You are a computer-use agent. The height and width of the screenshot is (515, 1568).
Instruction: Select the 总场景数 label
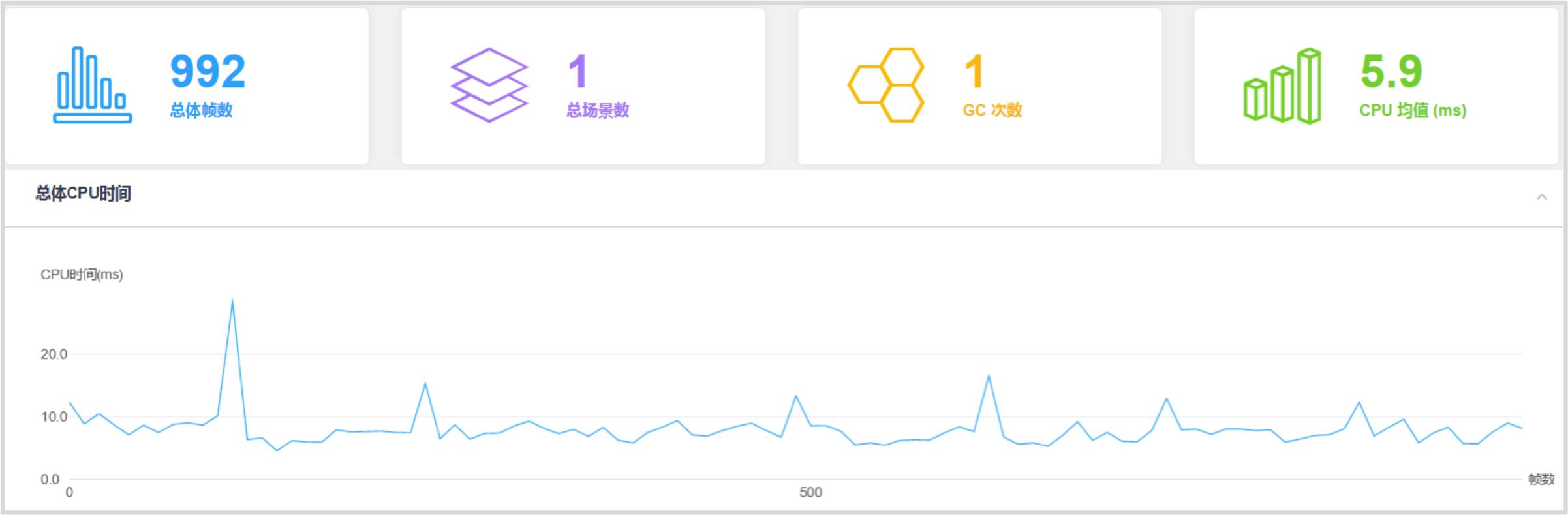[598, 110]
